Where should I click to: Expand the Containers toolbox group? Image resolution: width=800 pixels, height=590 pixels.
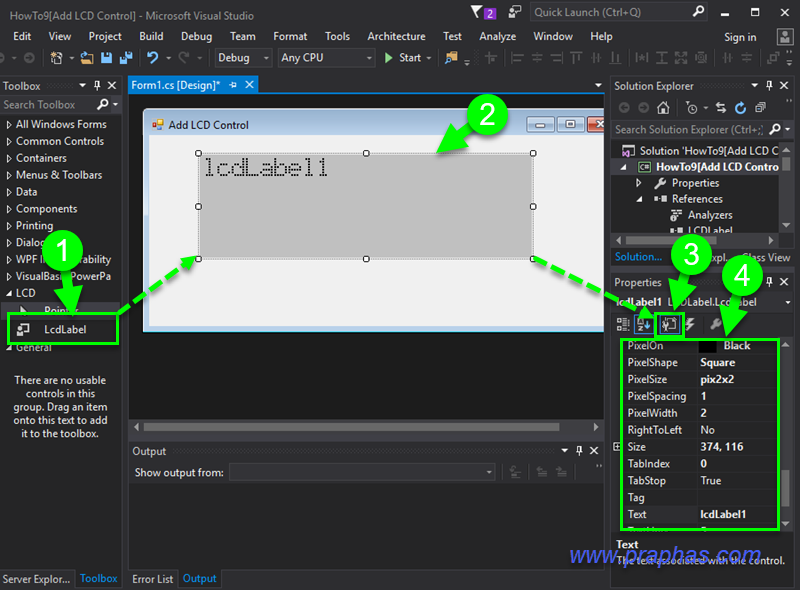(9, 158)
